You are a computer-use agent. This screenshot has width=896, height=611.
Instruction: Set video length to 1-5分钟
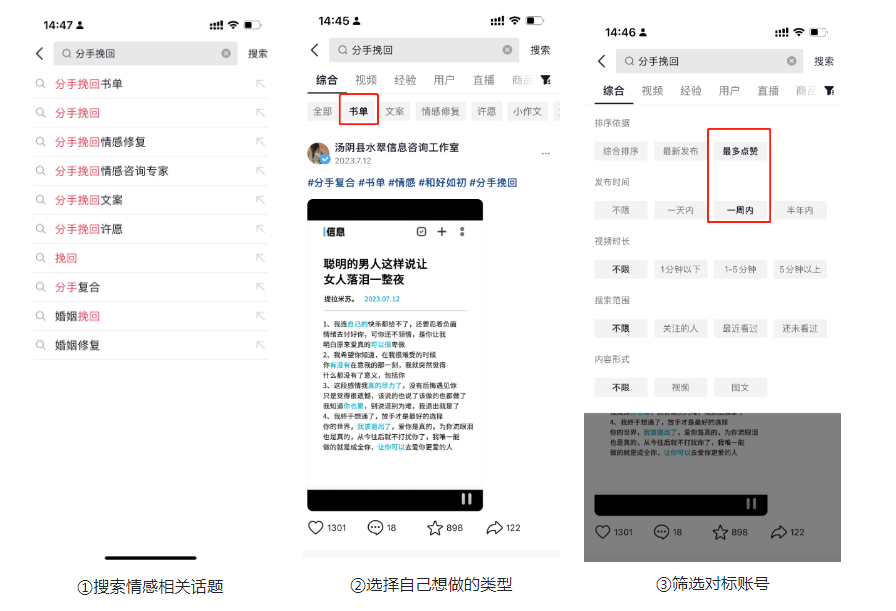tap(740, 269)
